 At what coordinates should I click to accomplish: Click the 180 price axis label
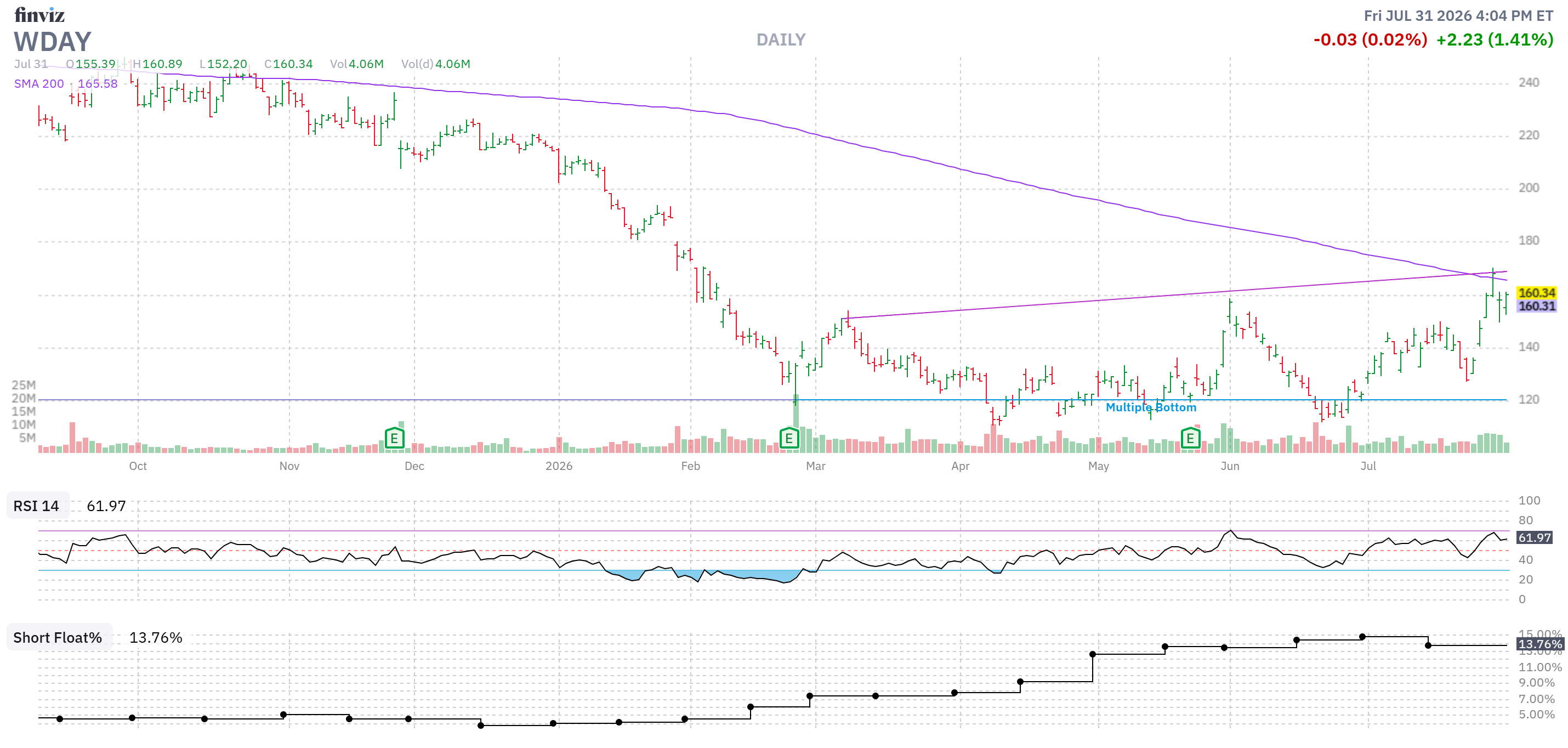tap(1529, 240)
